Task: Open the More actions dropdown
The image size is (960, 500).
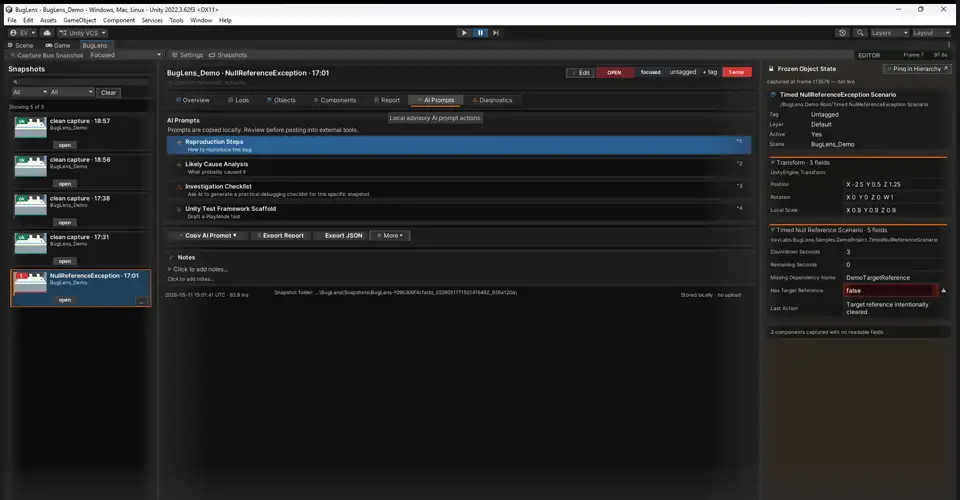Action: click(x=390, y=236)
